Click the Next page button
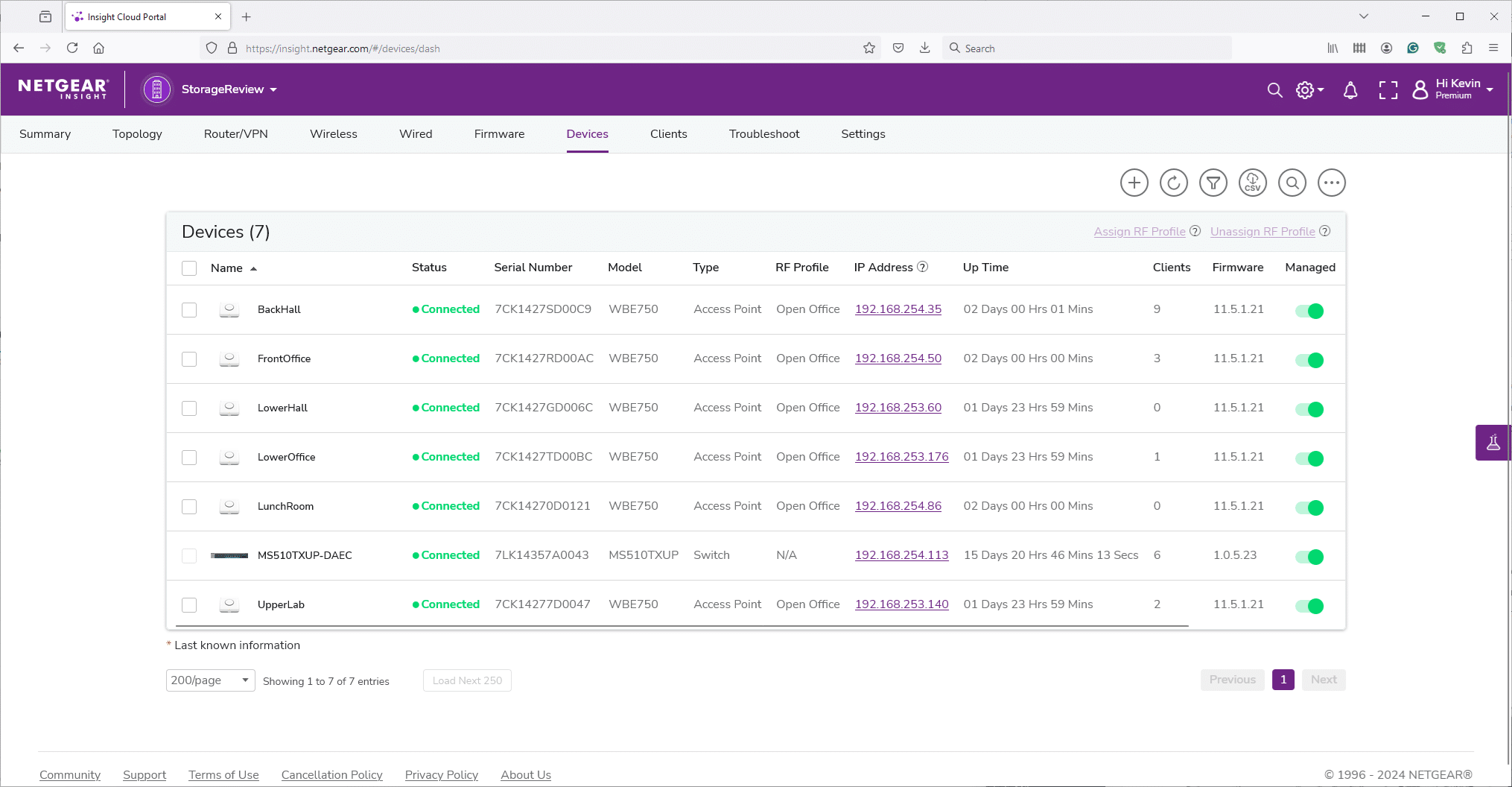The height and width of the screenshot is (787, 1512). [1323, 680]
